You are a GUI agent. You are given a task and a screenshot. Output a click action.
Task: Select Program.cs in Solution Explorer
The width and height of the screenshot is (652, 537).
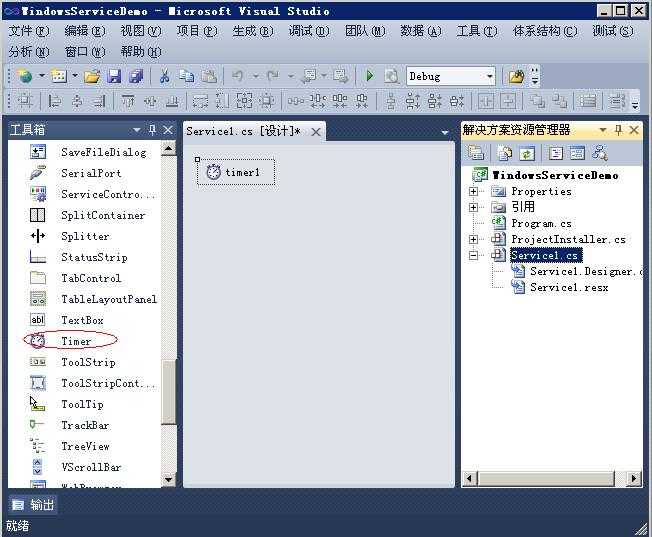[541, 223]
